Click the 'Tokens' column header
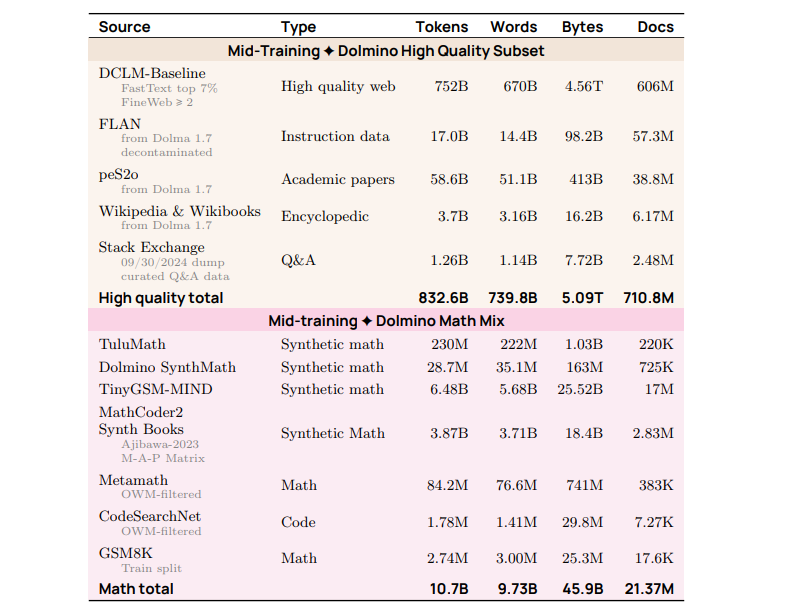This screenshot has height=608, width=806. pos(442,27)
